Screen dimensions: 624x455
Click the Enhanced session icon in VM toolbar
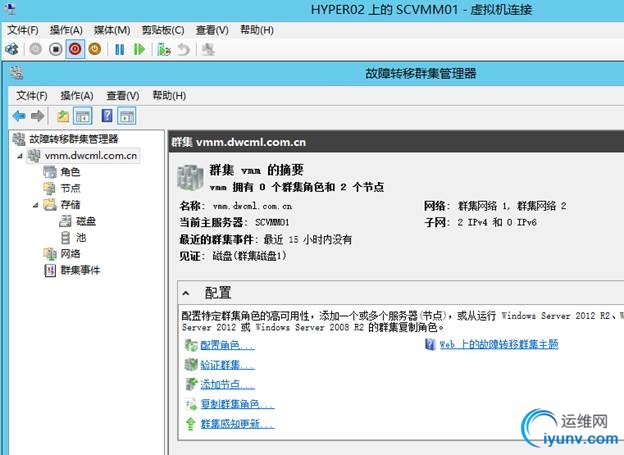(208, 50)
